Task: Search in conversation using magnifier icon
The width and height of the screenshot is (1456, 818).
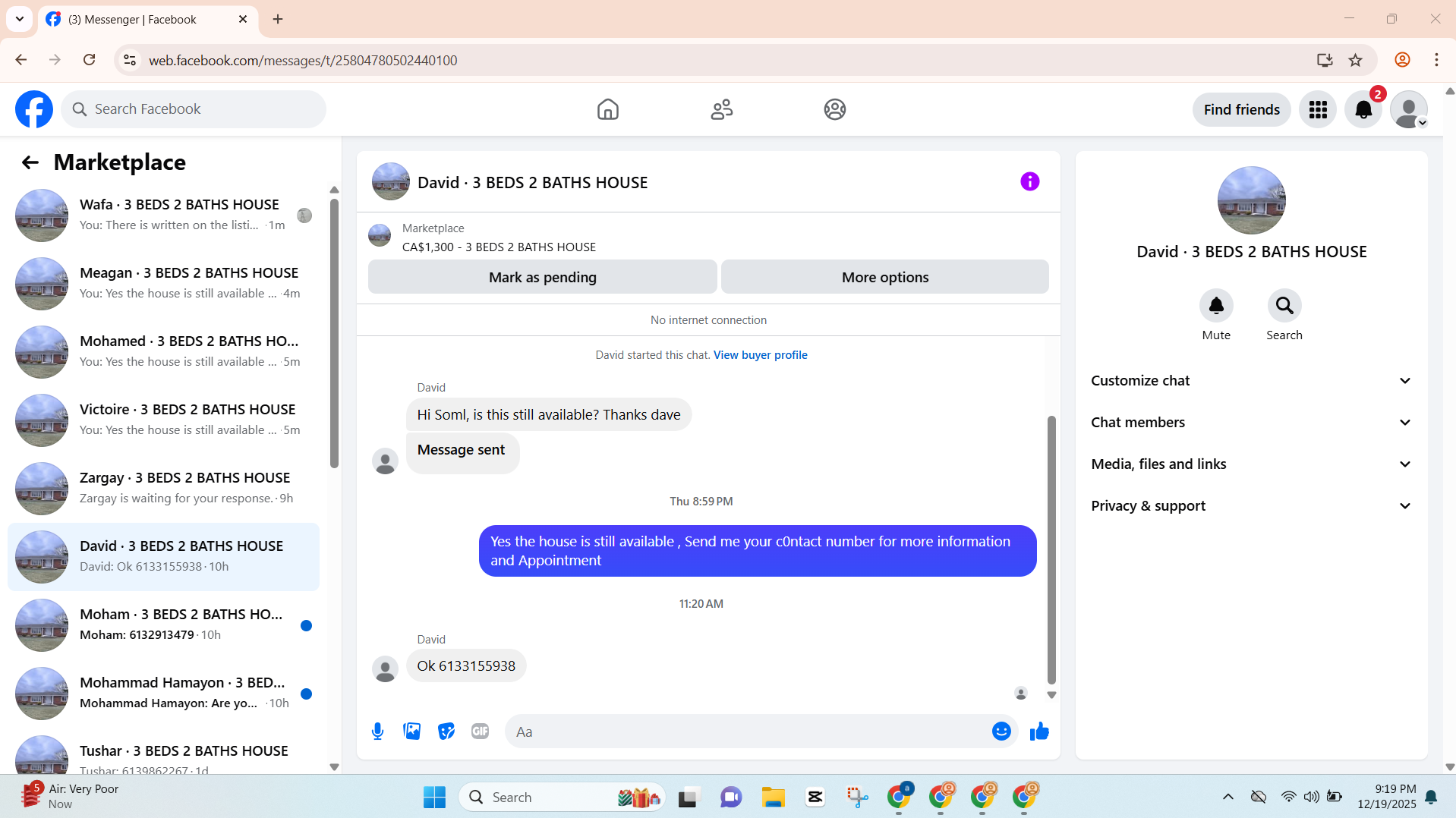Action: pos(1284,306)
